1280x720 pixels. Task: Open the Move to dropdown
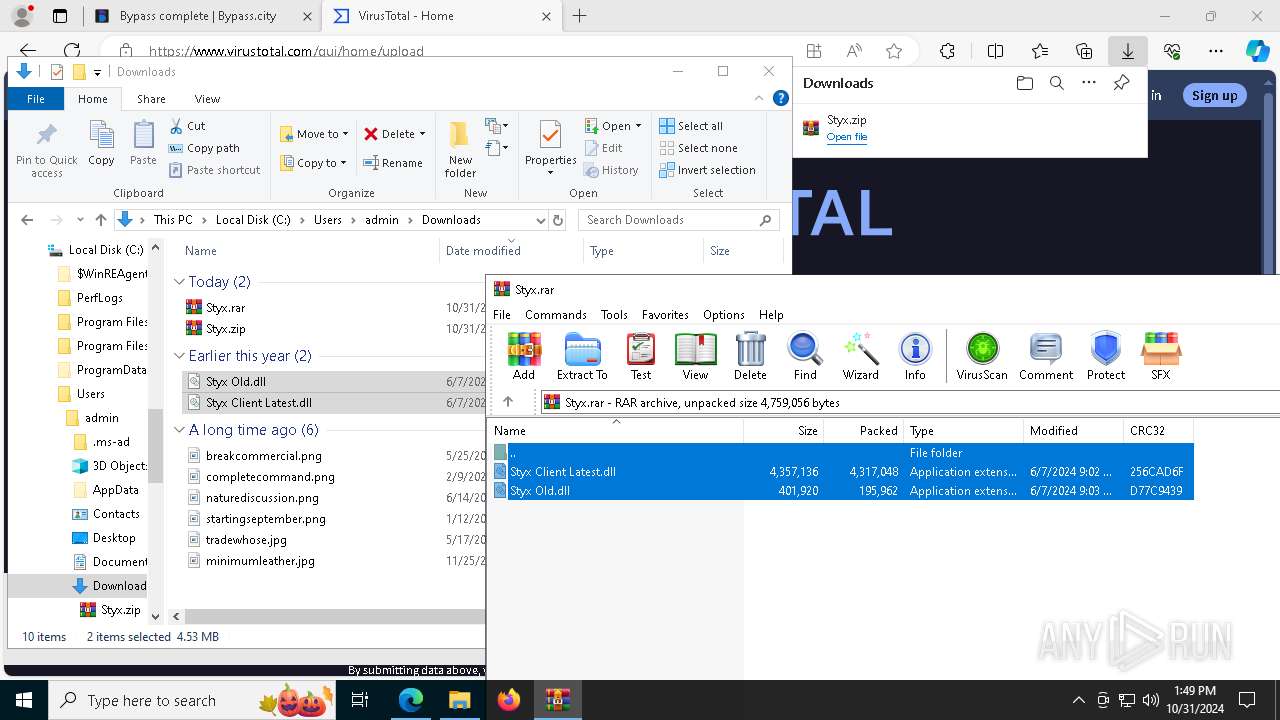[x=314, y=134]
